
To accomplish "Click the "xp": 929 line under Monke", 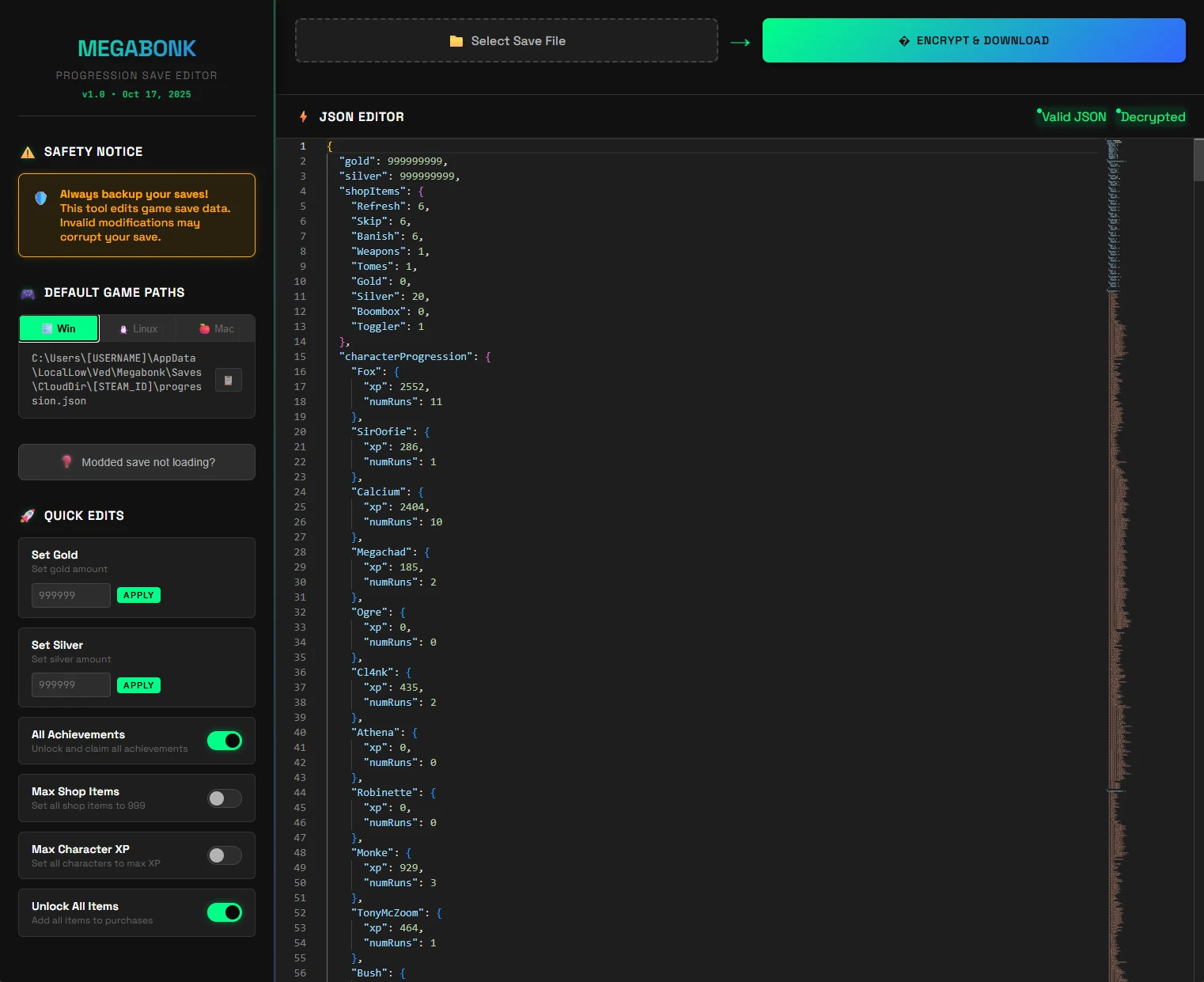I will pos(393,868).
